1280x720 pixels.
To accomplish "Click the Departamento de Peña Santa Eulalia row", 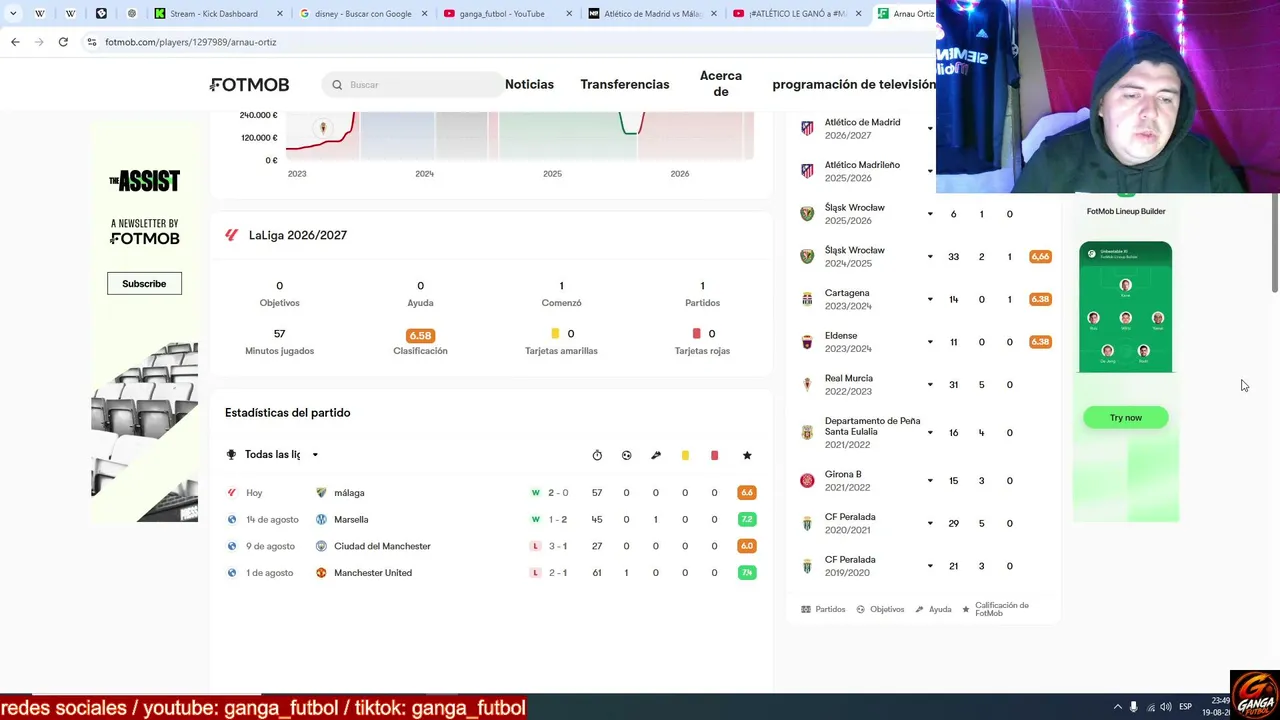I will [921, 433].
